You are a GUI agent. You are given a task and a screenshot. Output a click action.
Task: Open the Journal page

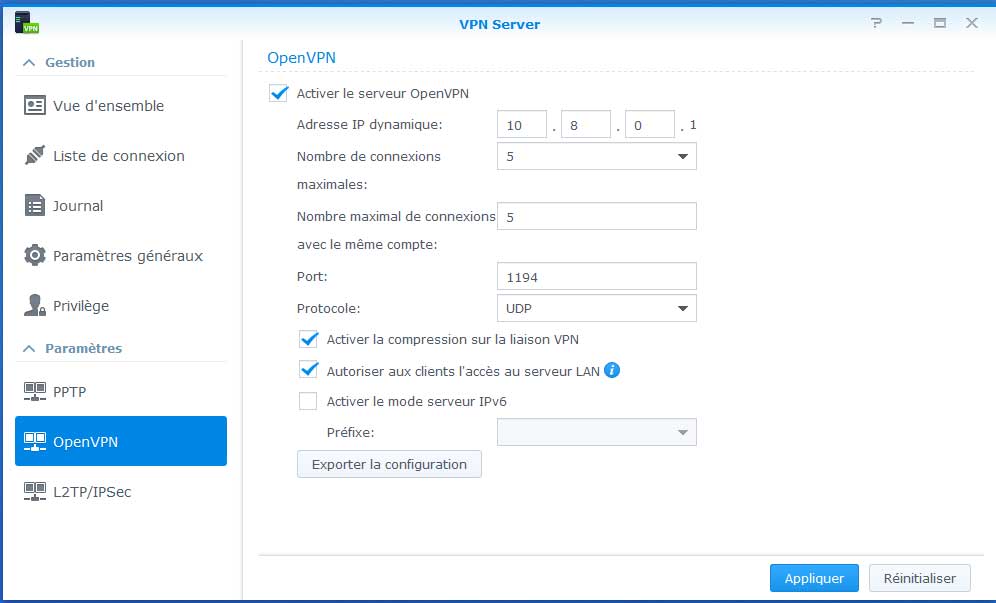click(121, 206)
